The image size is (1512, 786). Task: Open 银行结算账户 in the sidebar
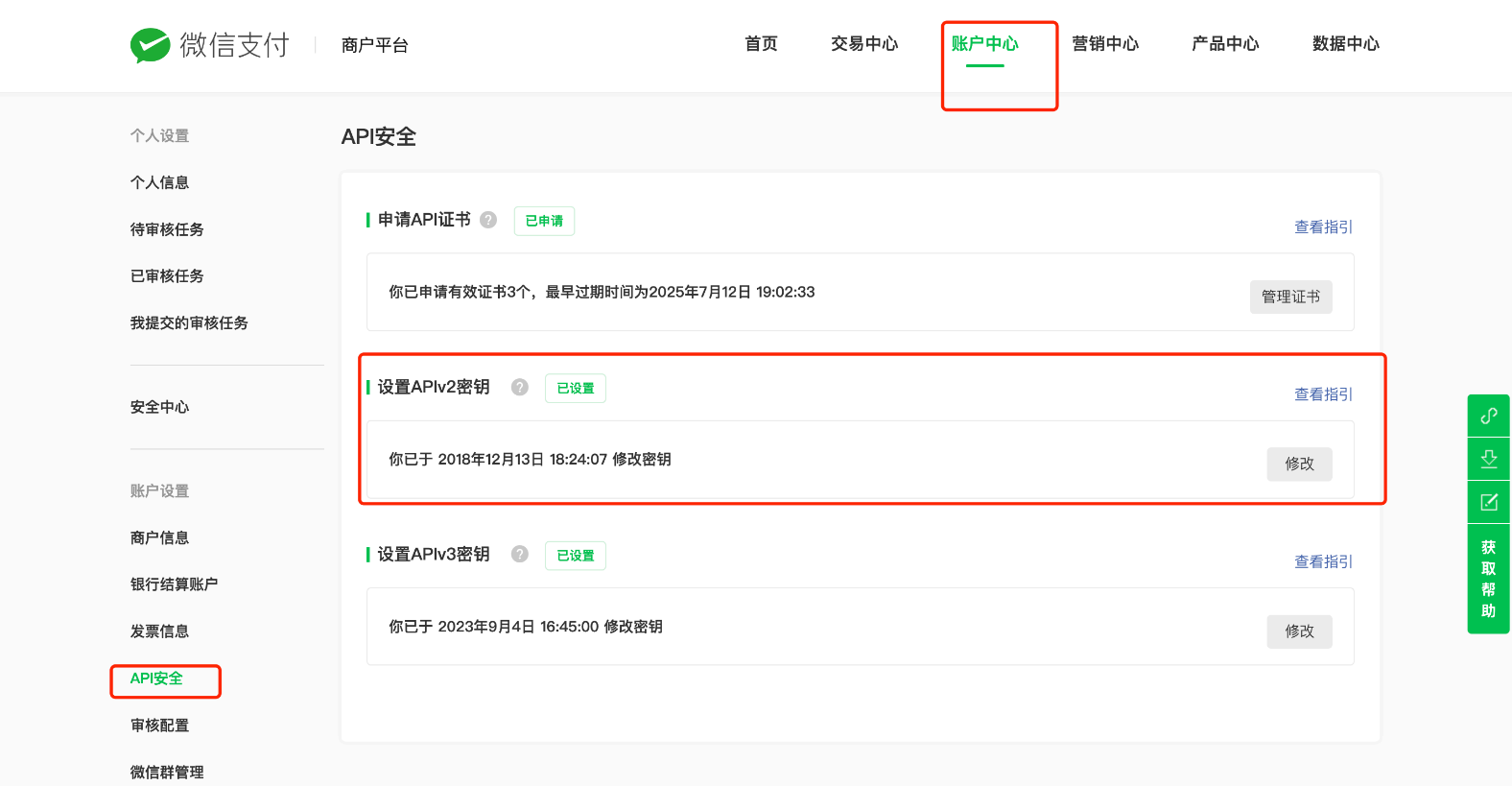(174, 584)
